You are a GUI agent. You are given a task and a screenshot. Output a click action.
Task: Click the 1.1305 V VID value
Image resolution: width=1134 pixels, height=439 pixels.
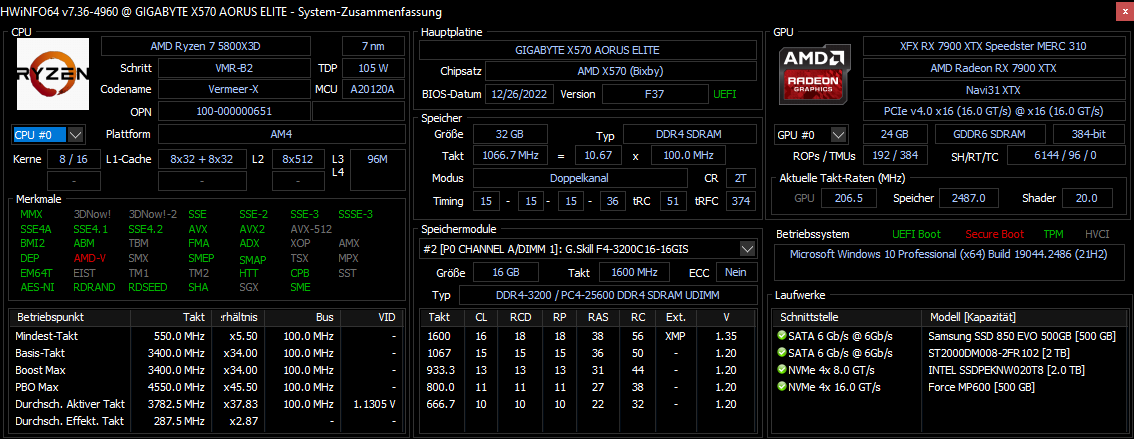point(372,404)
